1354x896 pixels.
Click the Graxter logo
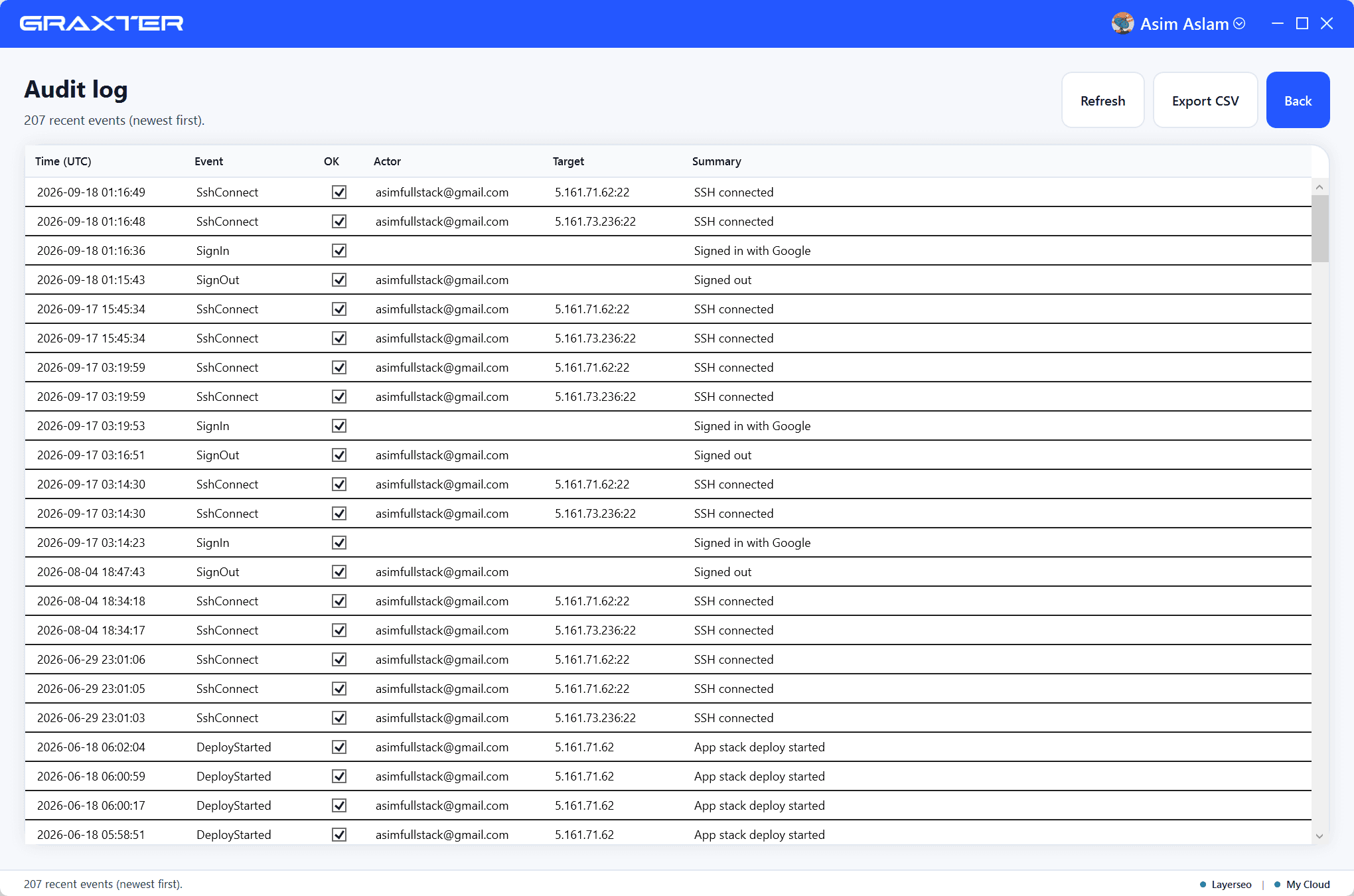pos(102,24)
